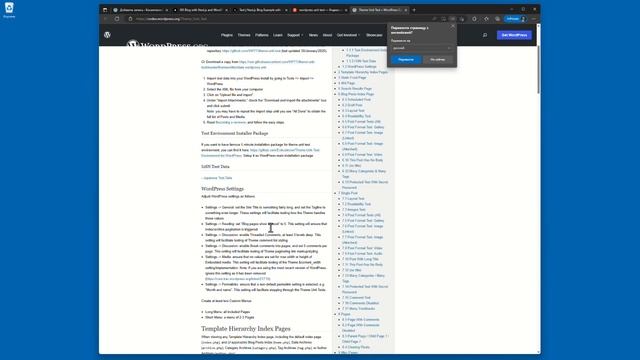Click the page vertical scrollbar thumb
Viewport: 640px width, 360px height.
pos(538,69)
